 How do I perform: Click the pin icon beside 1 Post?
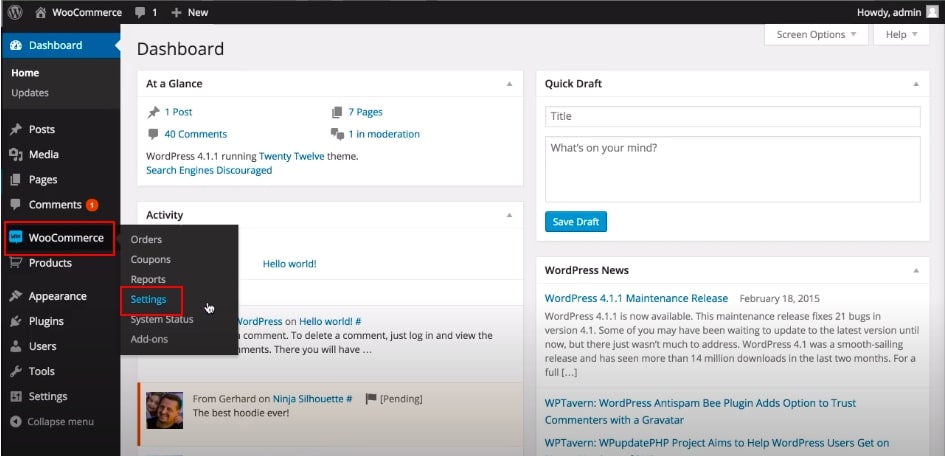(x=153, y=112)
